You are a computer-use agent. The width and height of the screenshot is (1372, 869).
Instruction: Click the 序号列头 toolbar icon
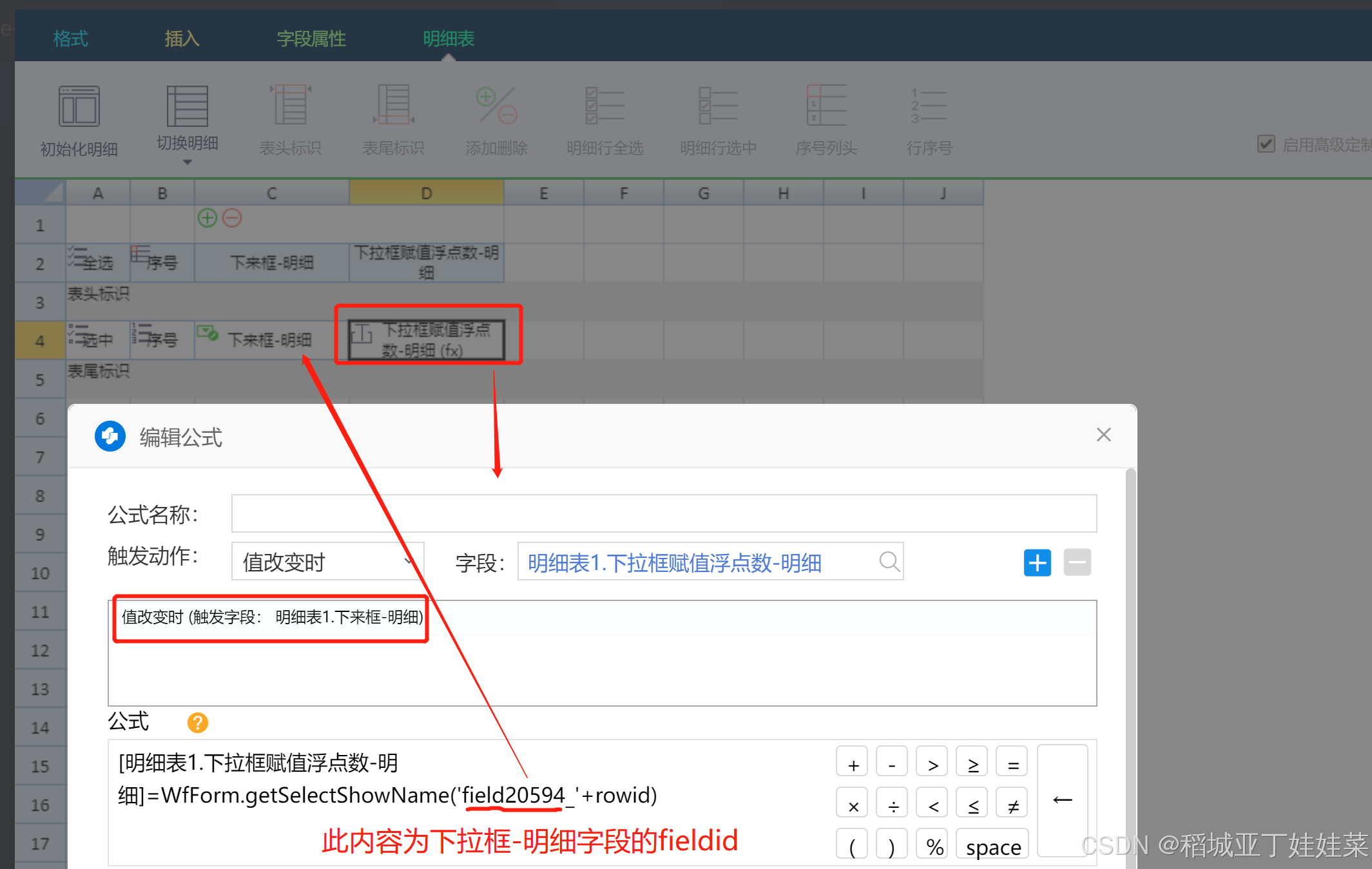coord(826,106)
